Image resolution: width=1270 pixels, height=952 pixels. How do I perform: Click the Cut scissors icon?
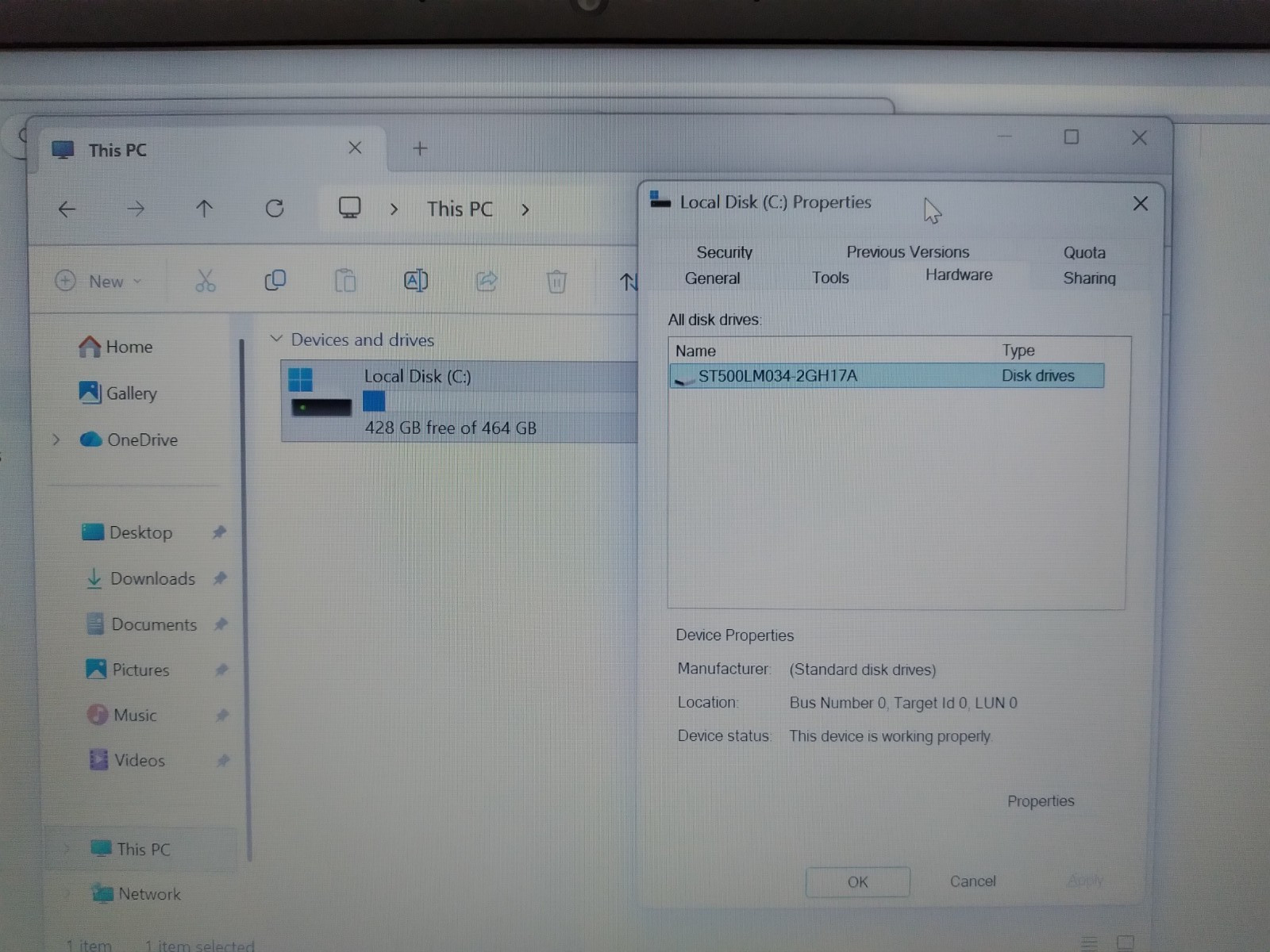click(206, 281)
